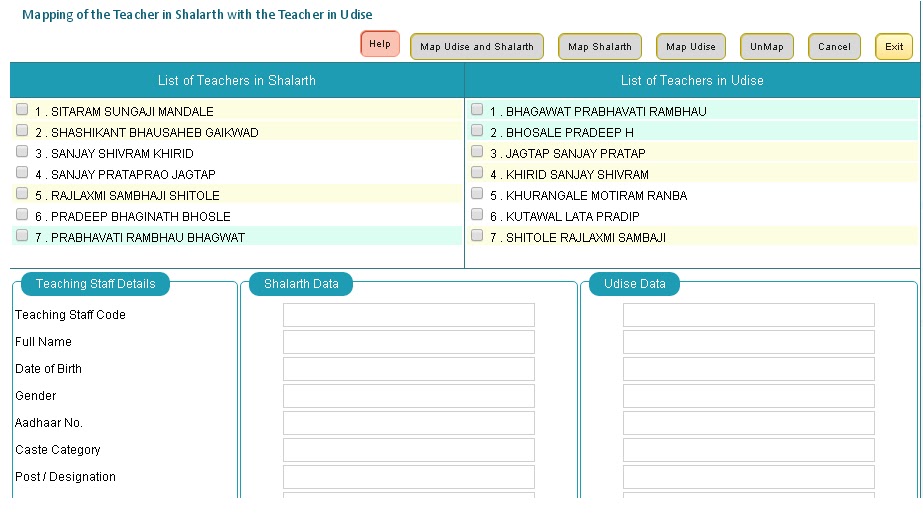Click Map Udise and Shalarth button
Screen dimensions: 923x530
click(477, 47)
